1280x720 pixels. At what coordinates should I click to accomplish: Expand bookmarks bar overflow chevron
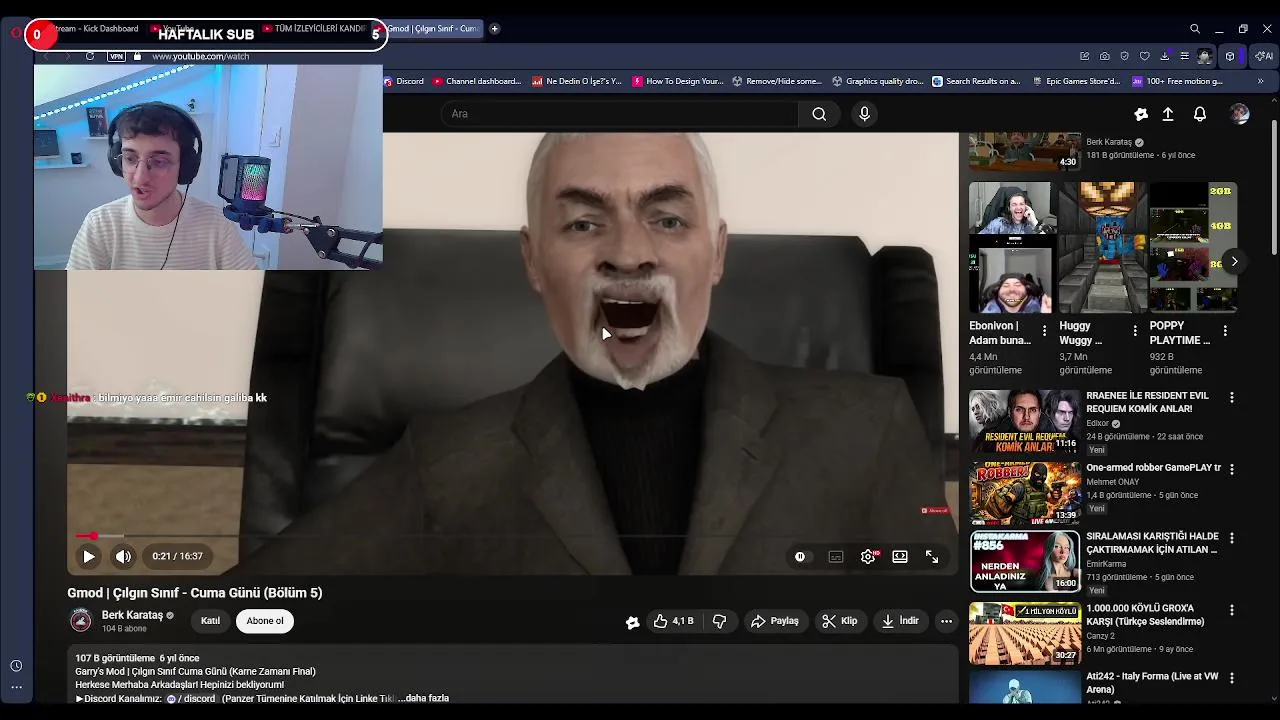(x=1260, y=81)
